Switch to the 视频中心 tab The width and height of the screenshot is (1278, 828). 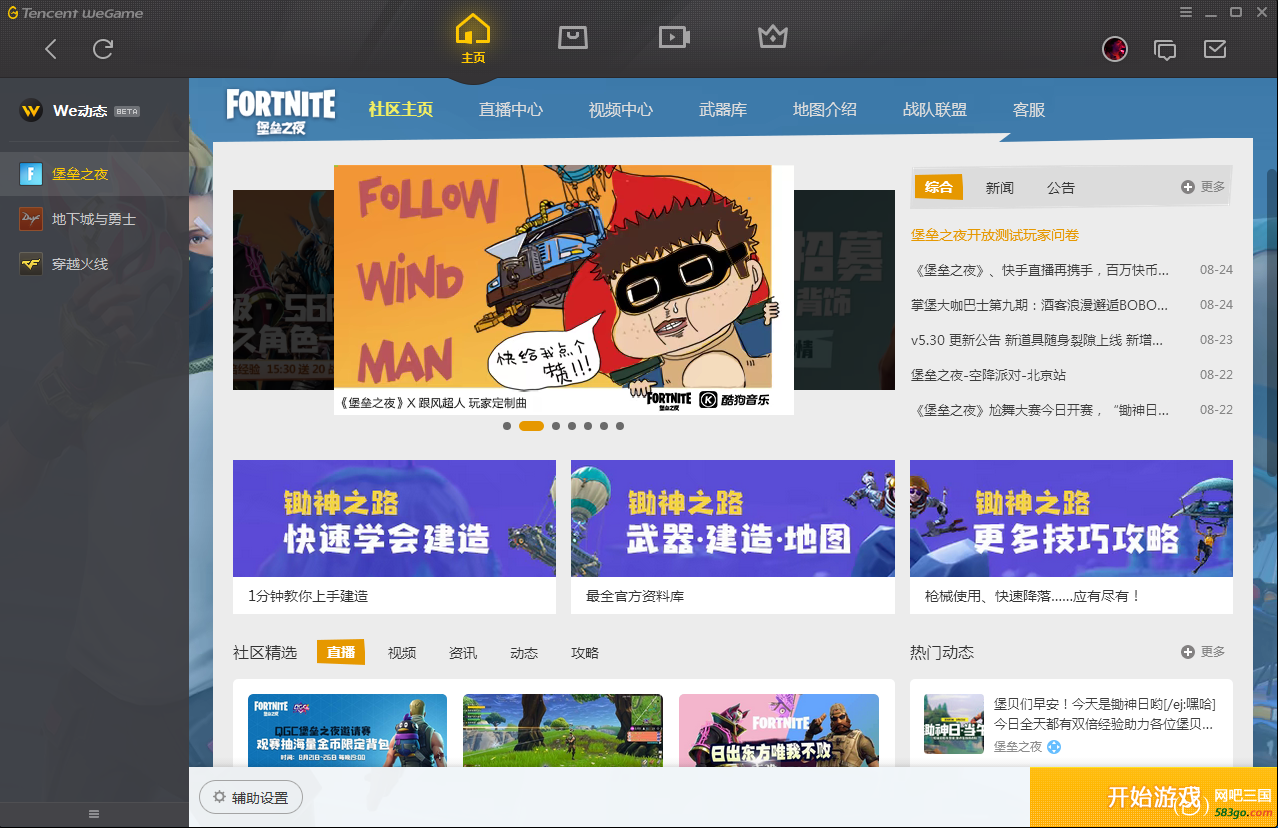point(621,109)
